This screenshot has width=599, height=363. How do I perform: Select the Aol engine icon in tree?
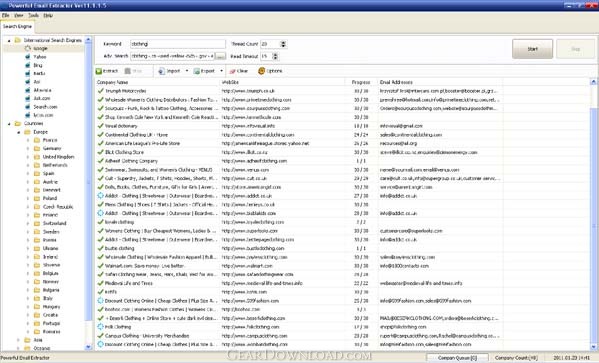(28, 82)
